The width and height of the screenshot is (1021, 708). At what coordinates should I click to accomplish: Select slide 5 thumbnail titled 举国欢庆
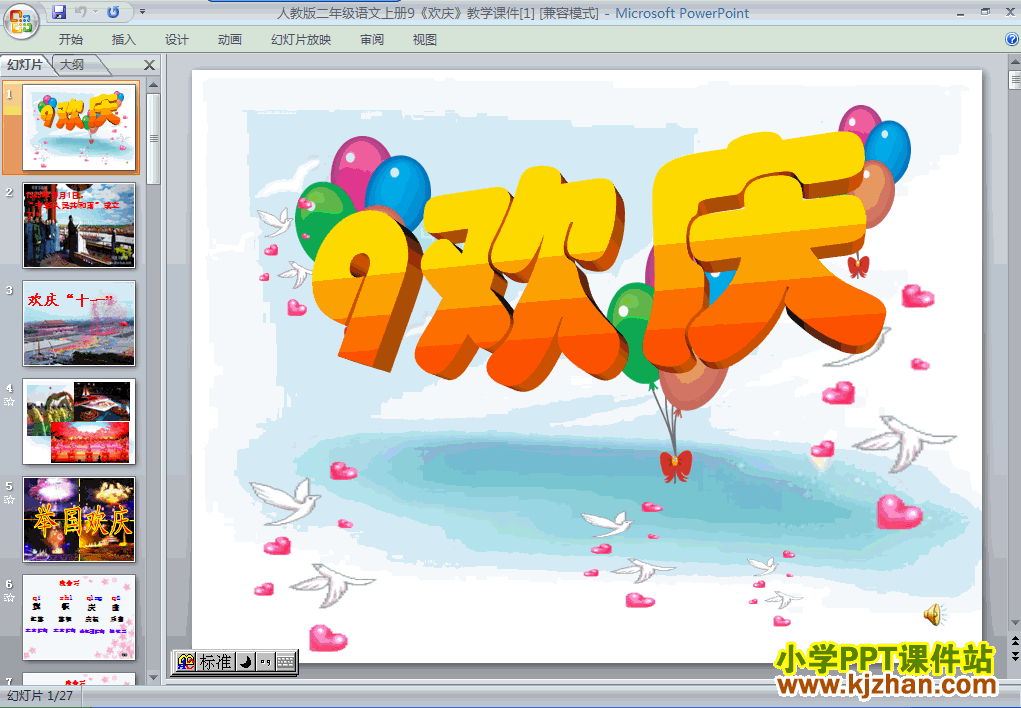[x=79, y=519]
